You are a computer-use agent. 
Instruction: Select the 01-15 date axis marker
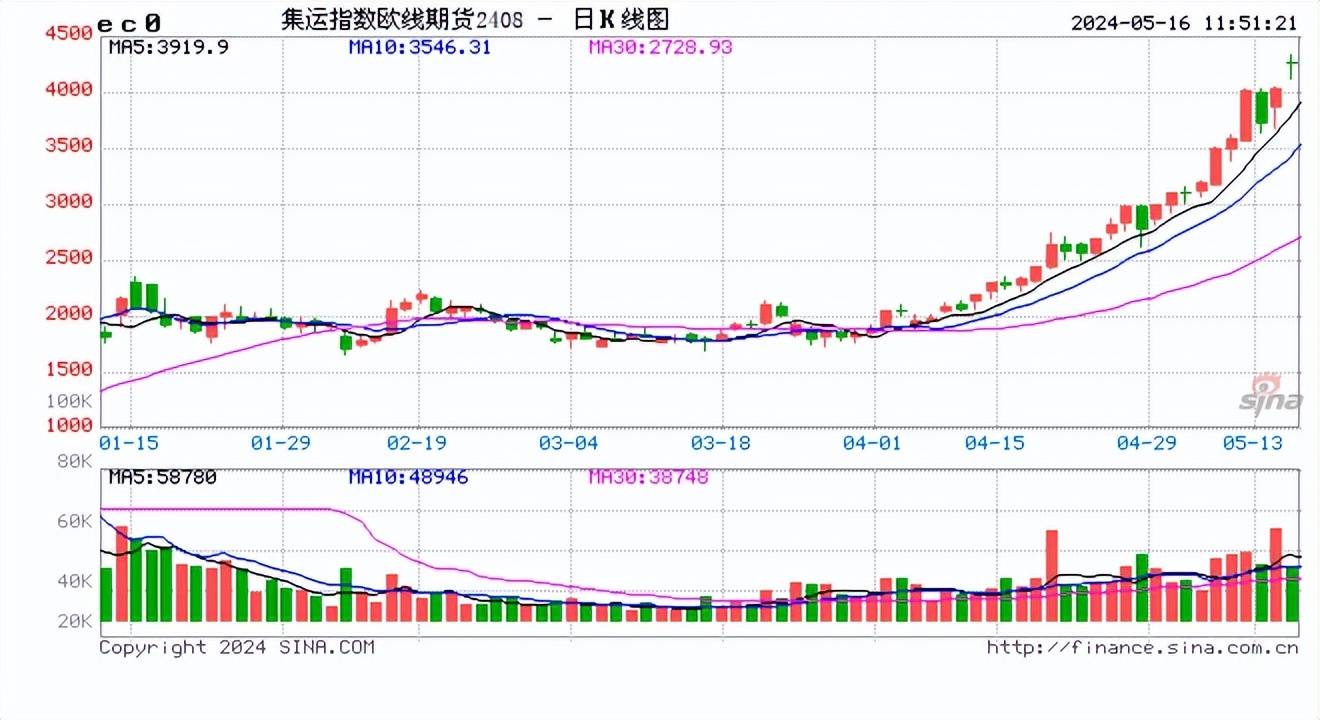pyautogui.click(x=127, y=442)
